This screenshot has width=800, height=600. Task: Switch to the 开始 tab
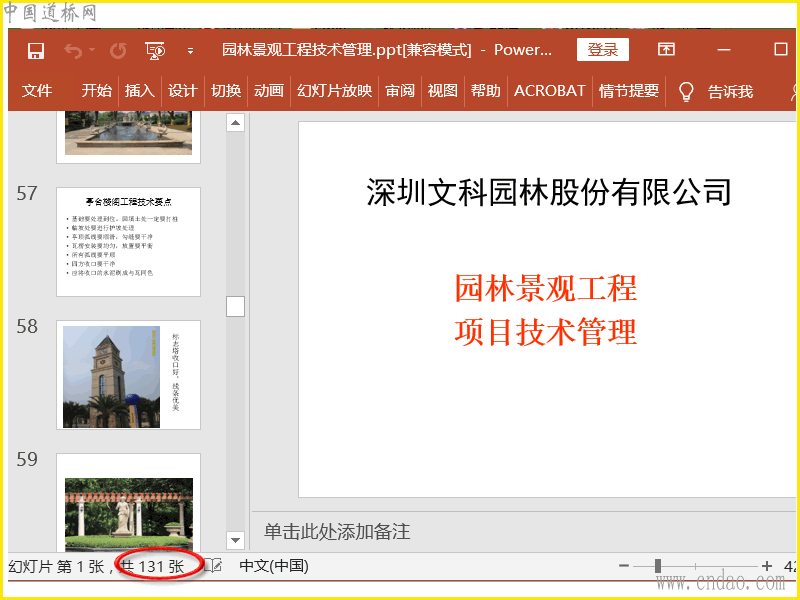[96, 91]
